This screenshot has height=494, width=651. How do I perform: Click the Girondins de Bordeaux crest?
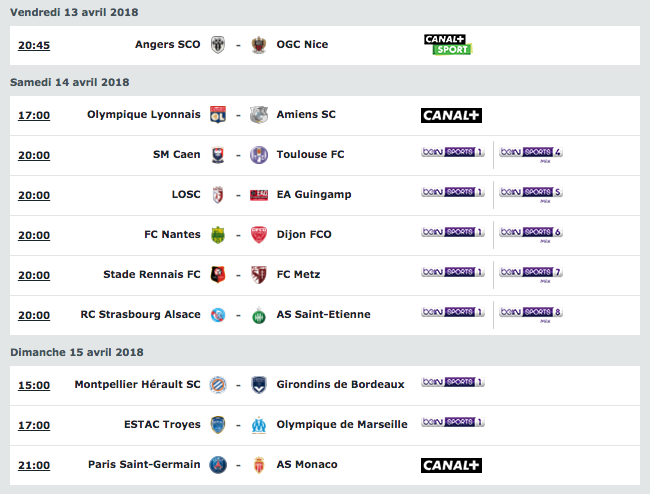259,385
